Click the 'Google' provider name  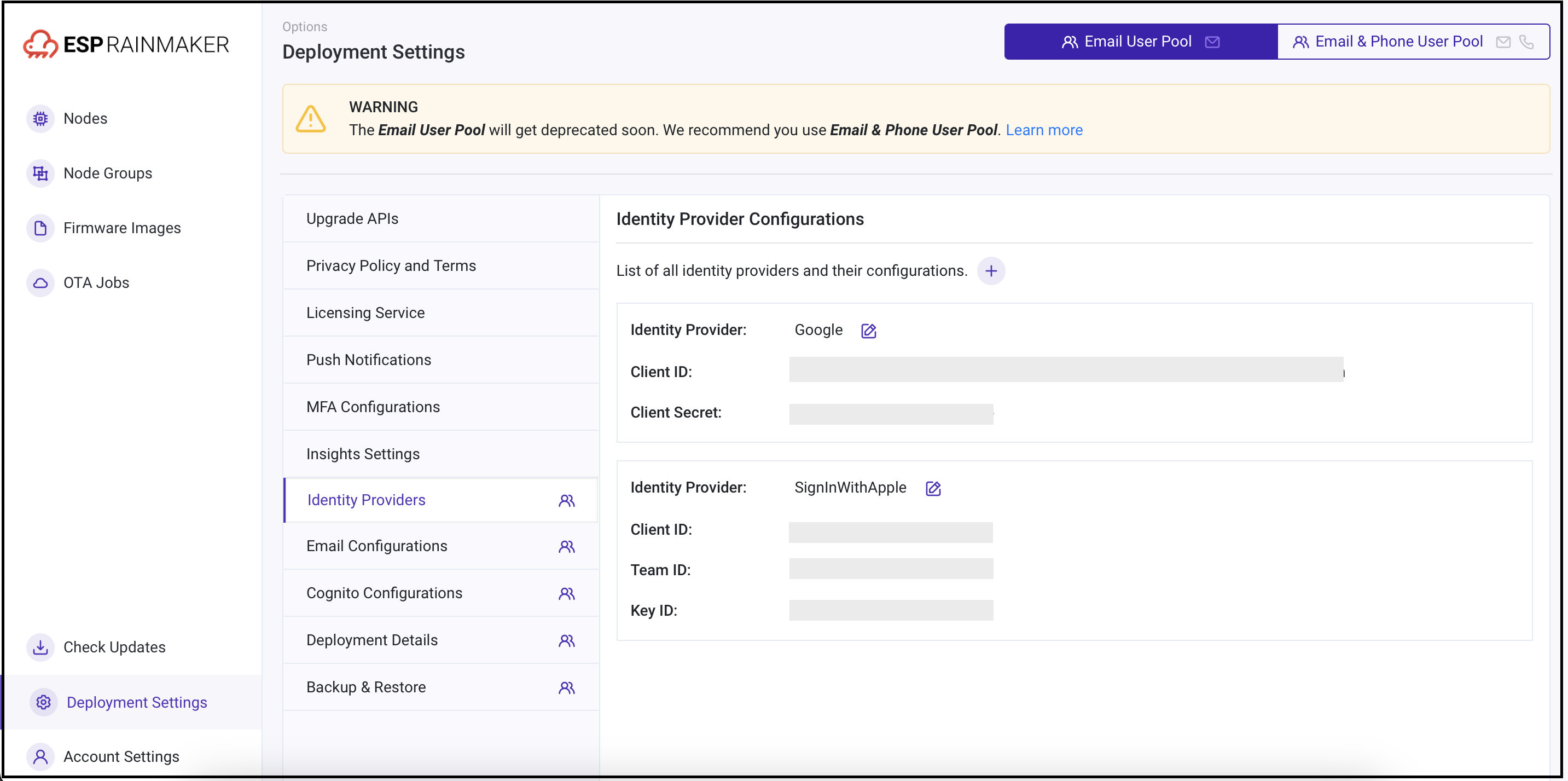(x=818, y=330)
